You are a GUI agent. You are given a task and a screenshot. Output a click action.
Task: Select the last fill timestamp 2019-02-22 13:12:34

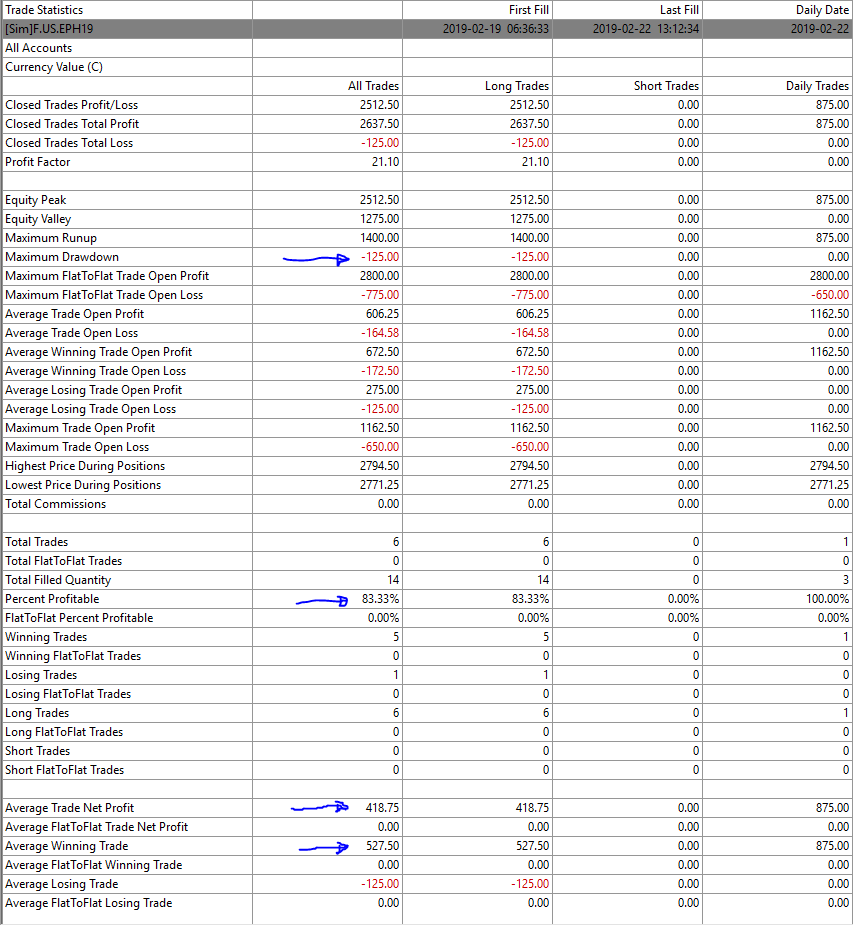[646, 29]
